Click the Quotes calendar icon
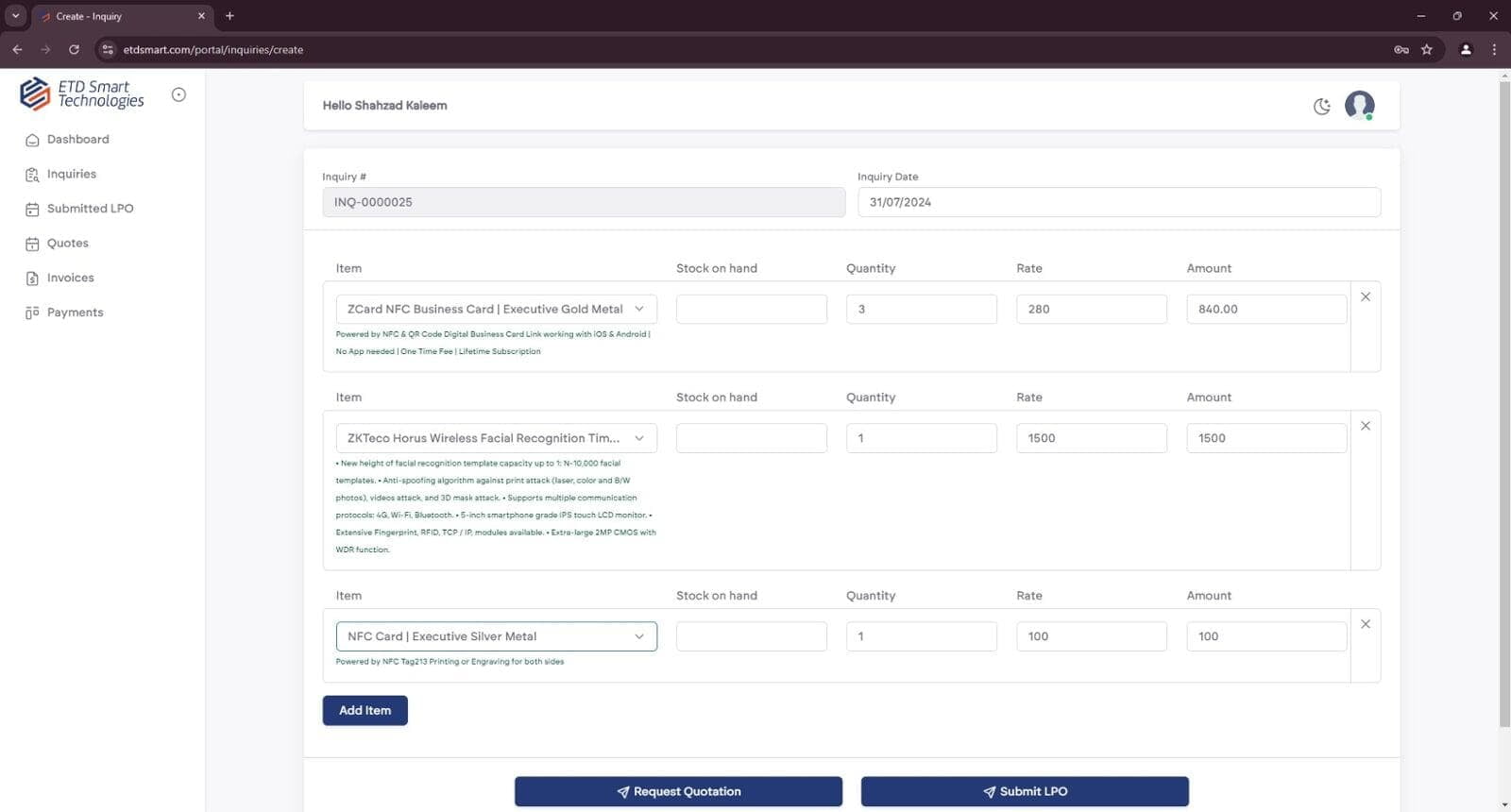 (x=32, y=244)
